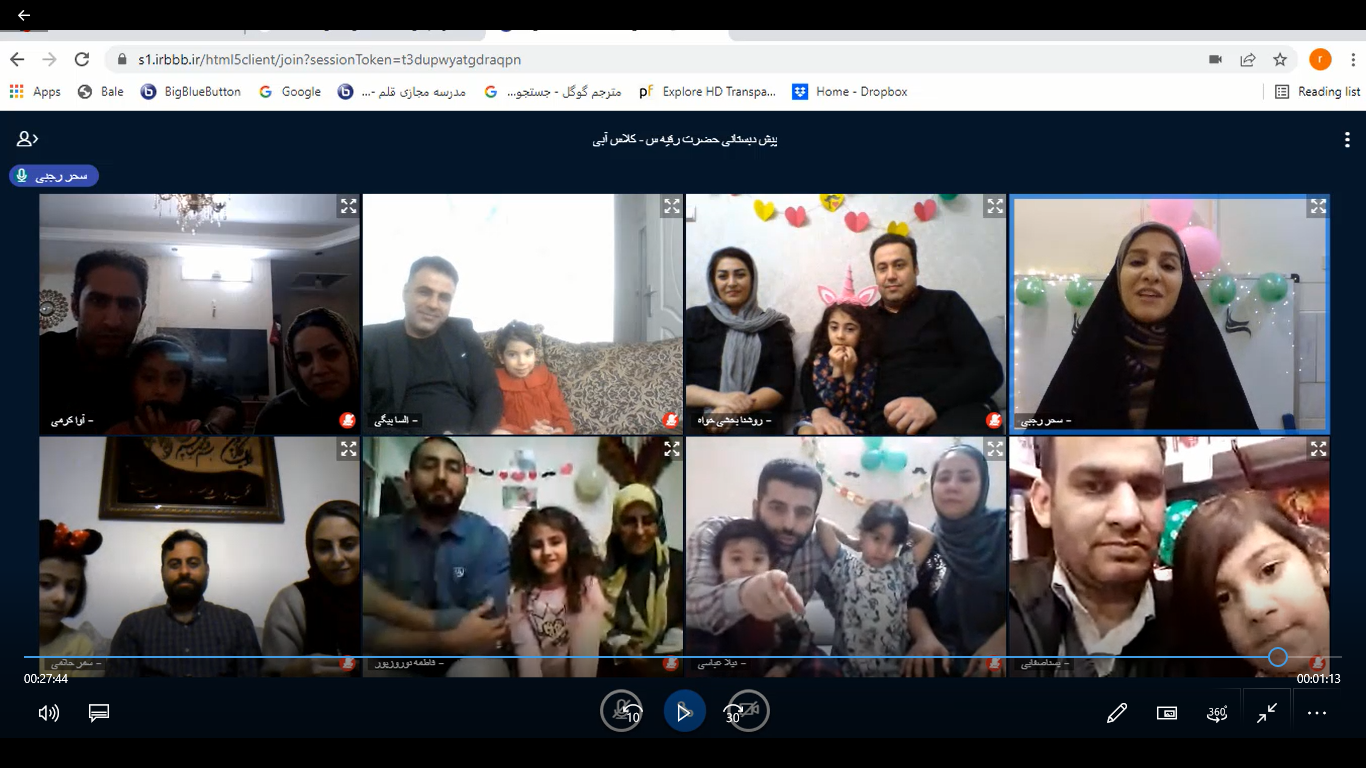Click the seek bar progress handle
This screenshot has width=1366, height=768.
tap(1277, 657)
